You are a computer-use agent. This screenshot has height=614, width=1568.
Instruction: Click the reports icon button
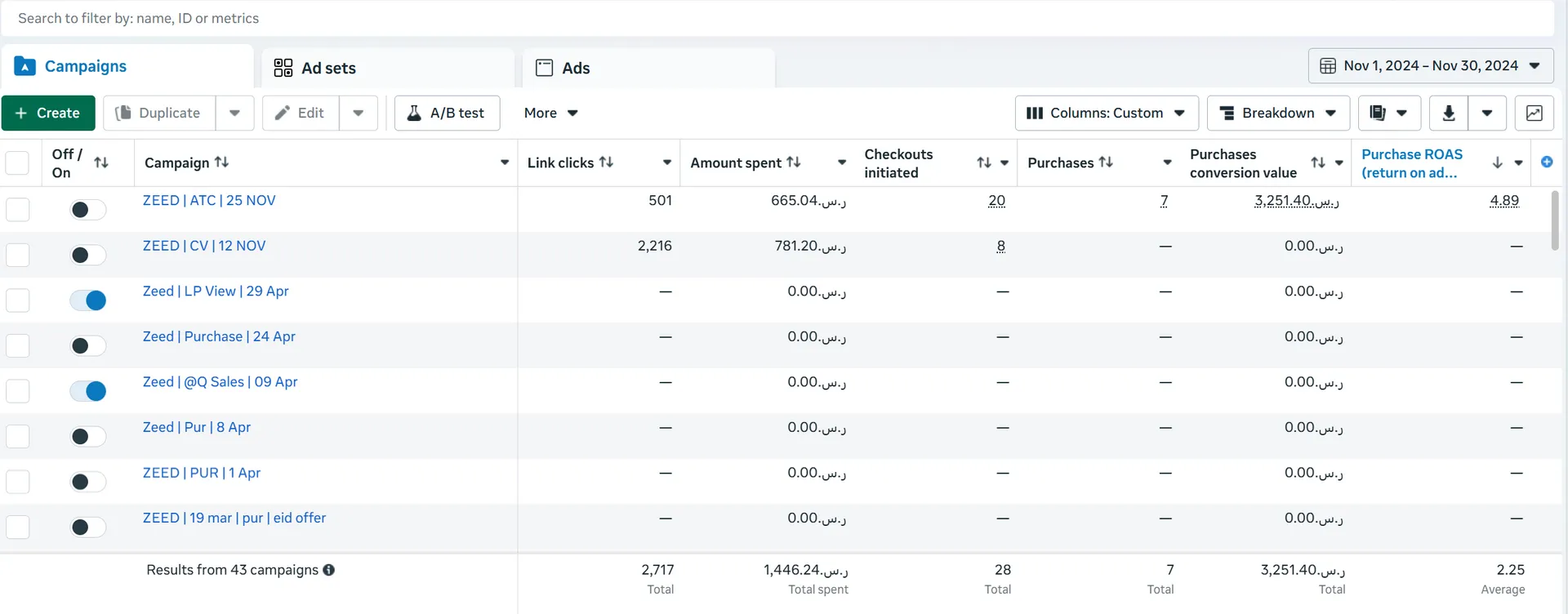click(x=1389, y=113)
